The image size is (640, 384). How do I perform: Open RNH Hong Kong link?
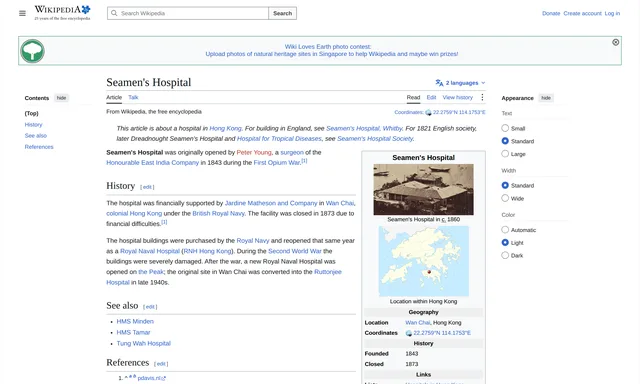pos(207,251)
